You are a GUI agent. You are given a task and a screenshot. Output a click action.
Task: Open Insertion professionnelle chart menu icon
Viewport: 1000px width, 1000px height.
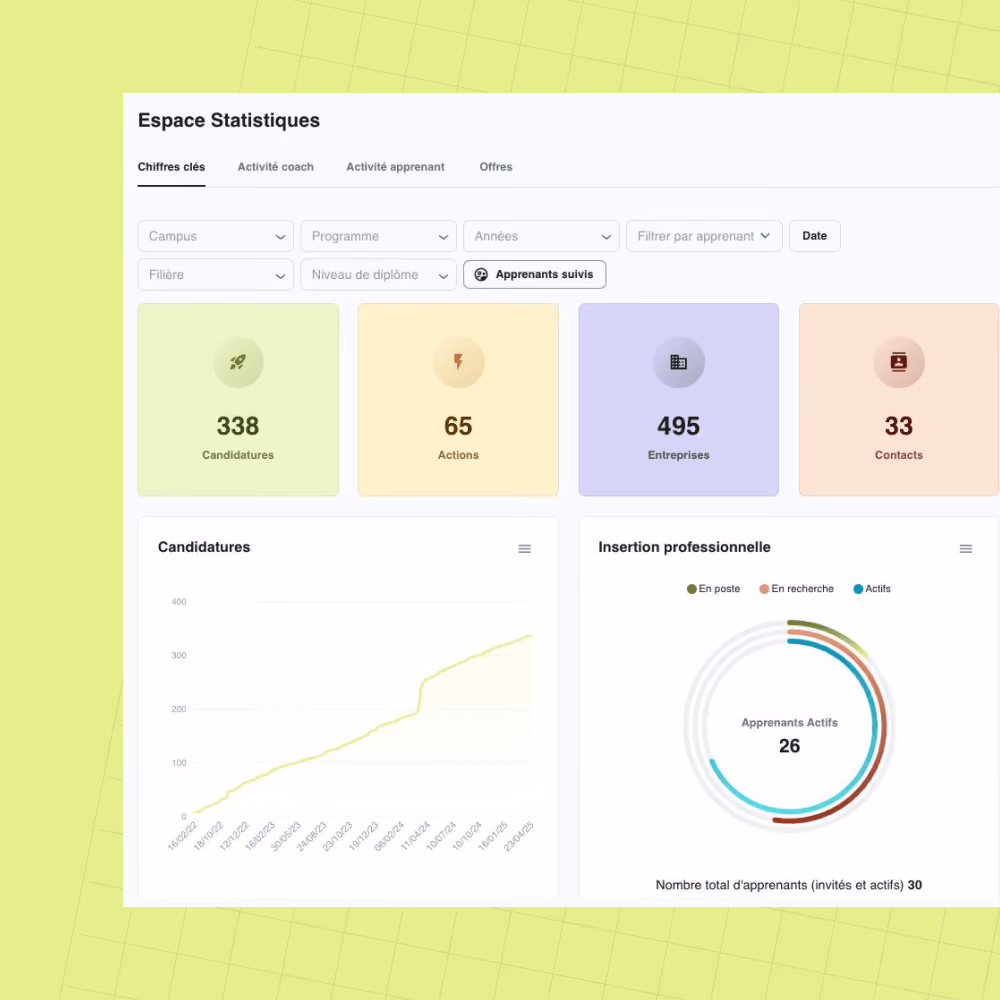966,548
